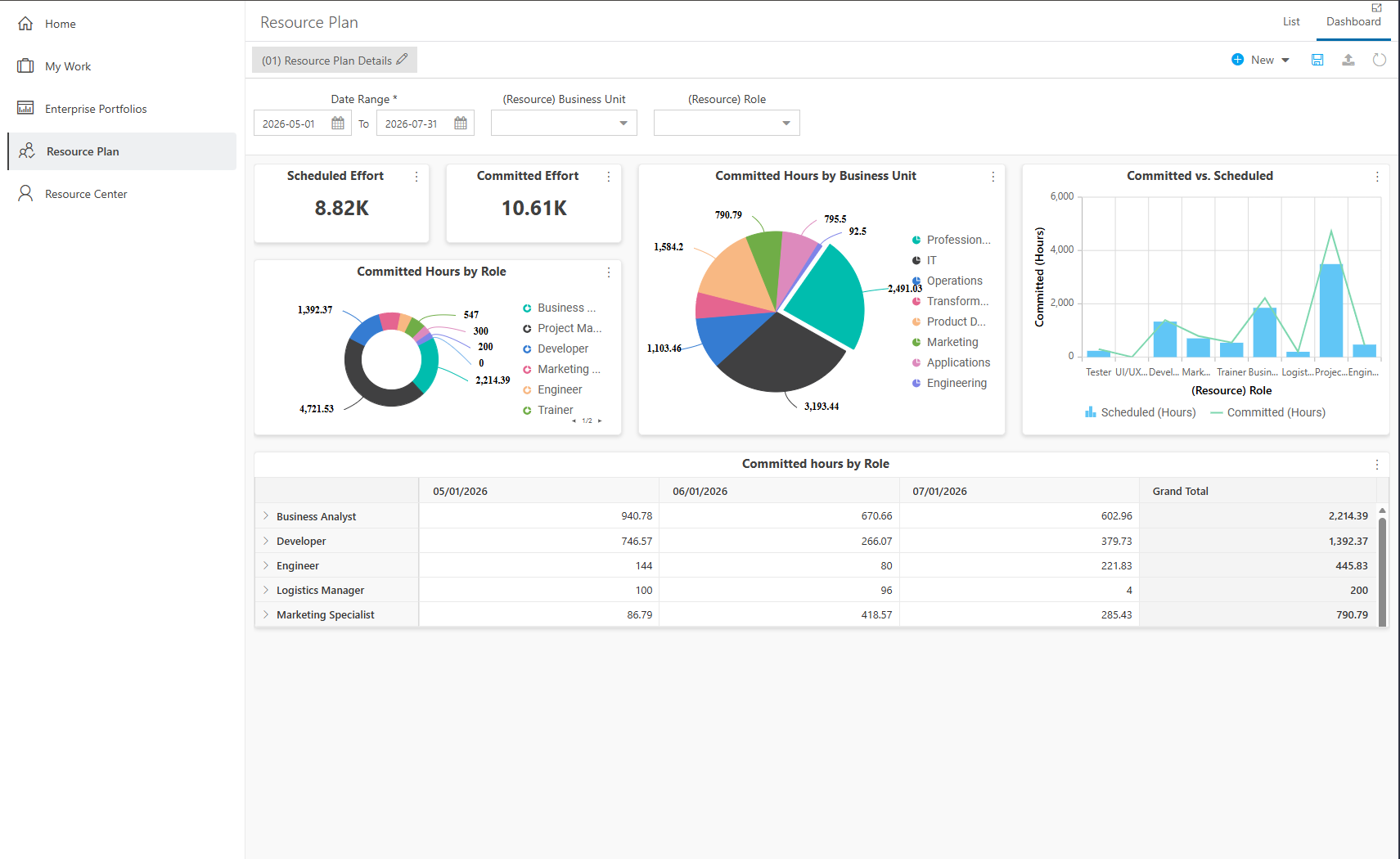Viewport: 1400px width, 859px height.
Task: Toggle Profession... legend in business unit chart
Action: [951, 240]
